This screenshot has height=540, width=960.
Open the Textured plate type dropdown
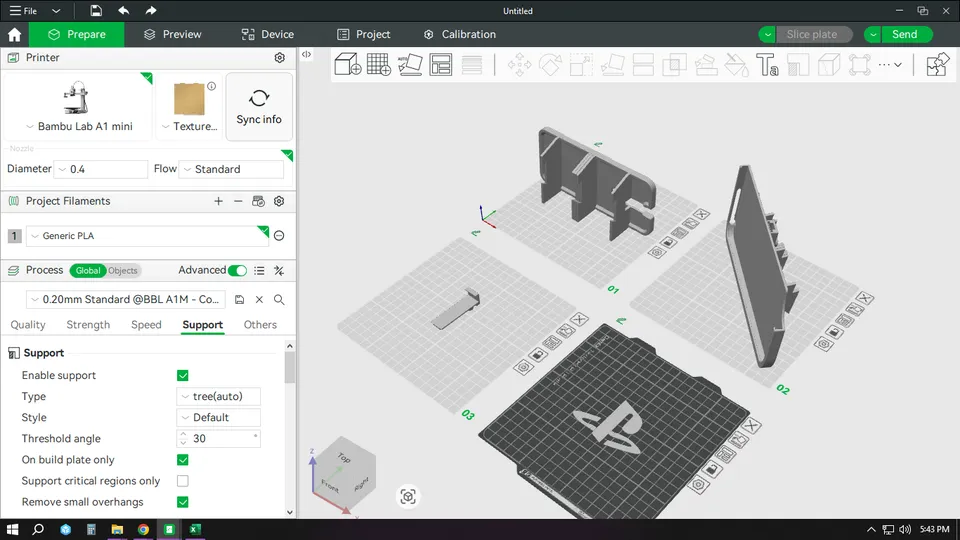(189, 126)
